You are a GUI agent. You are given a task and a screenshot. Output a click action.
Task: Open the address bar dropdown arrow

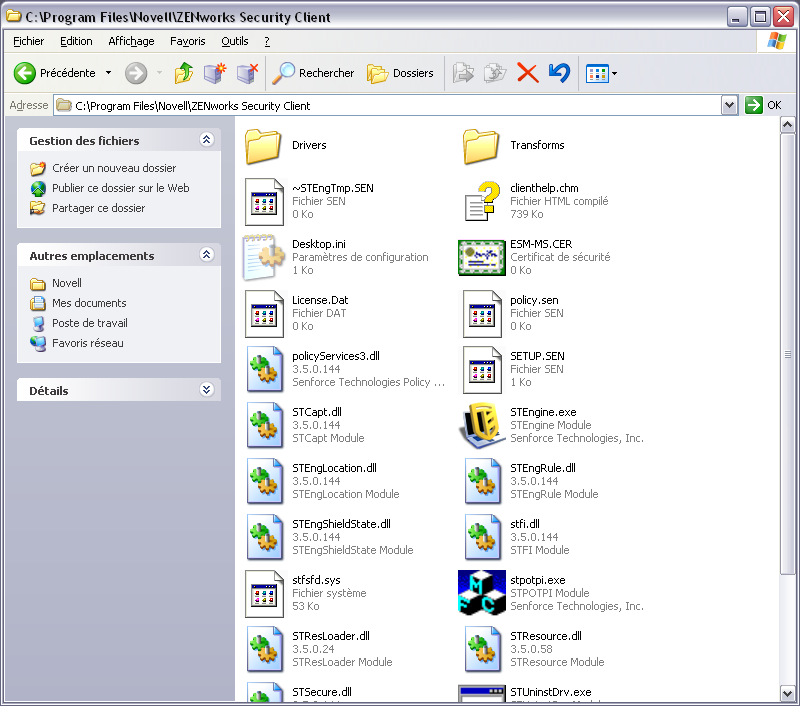(x=729, y=105)
